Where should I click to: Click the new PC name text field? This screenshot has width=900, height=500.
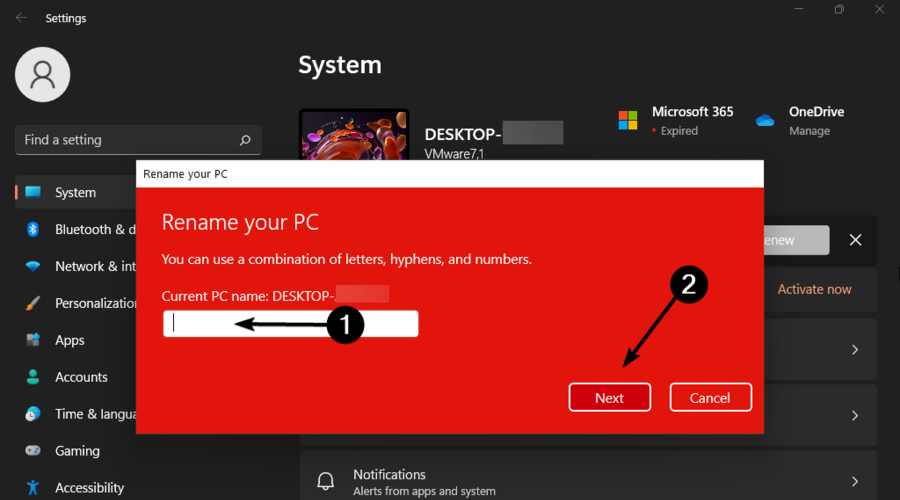point(291,323)
